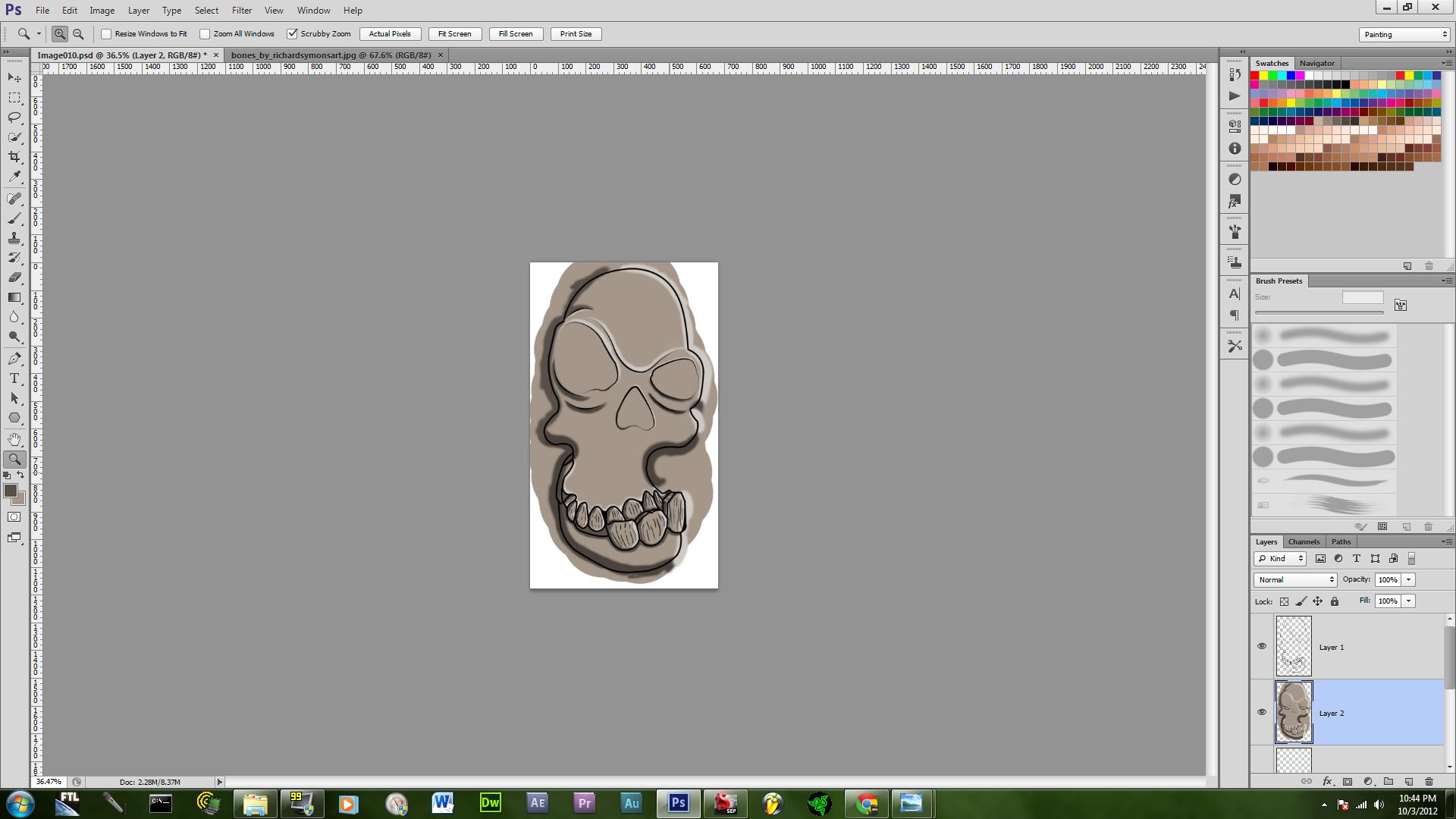
Task: Delete layer with trash icon
Action: [x=1429, y=781]
